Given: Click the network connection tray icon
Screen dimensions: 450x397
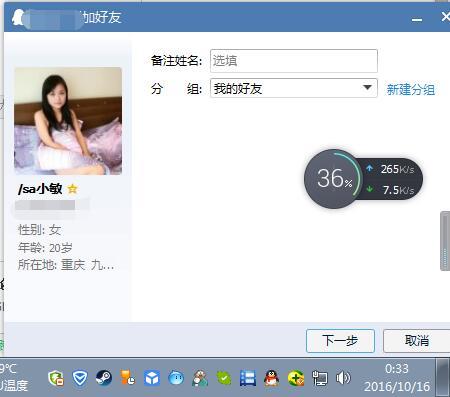Looking at the screenshot, I should point(319,378).
